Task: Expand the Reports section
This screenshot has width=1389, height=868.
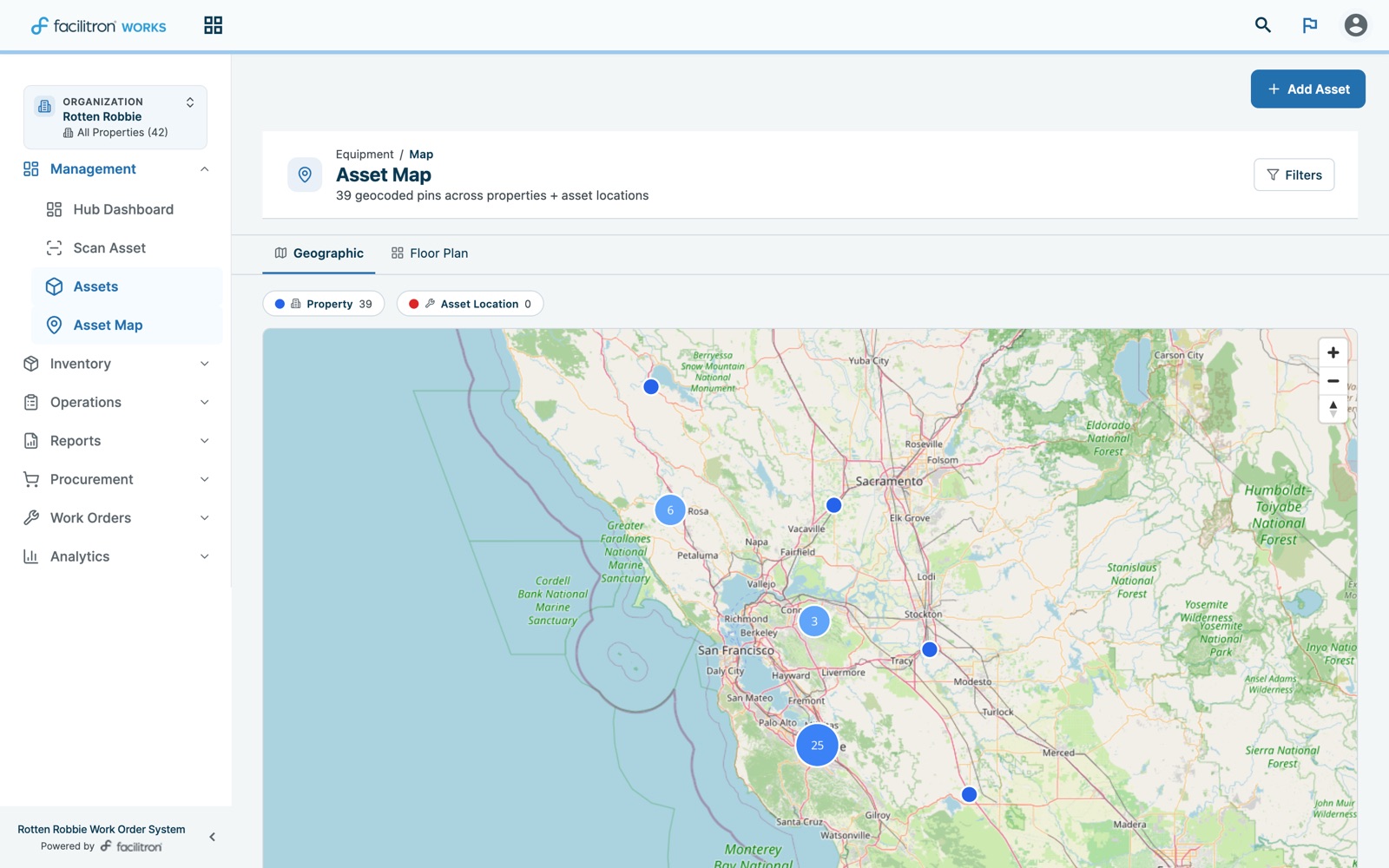Action: pyautogui.click(x=115, y=441)
